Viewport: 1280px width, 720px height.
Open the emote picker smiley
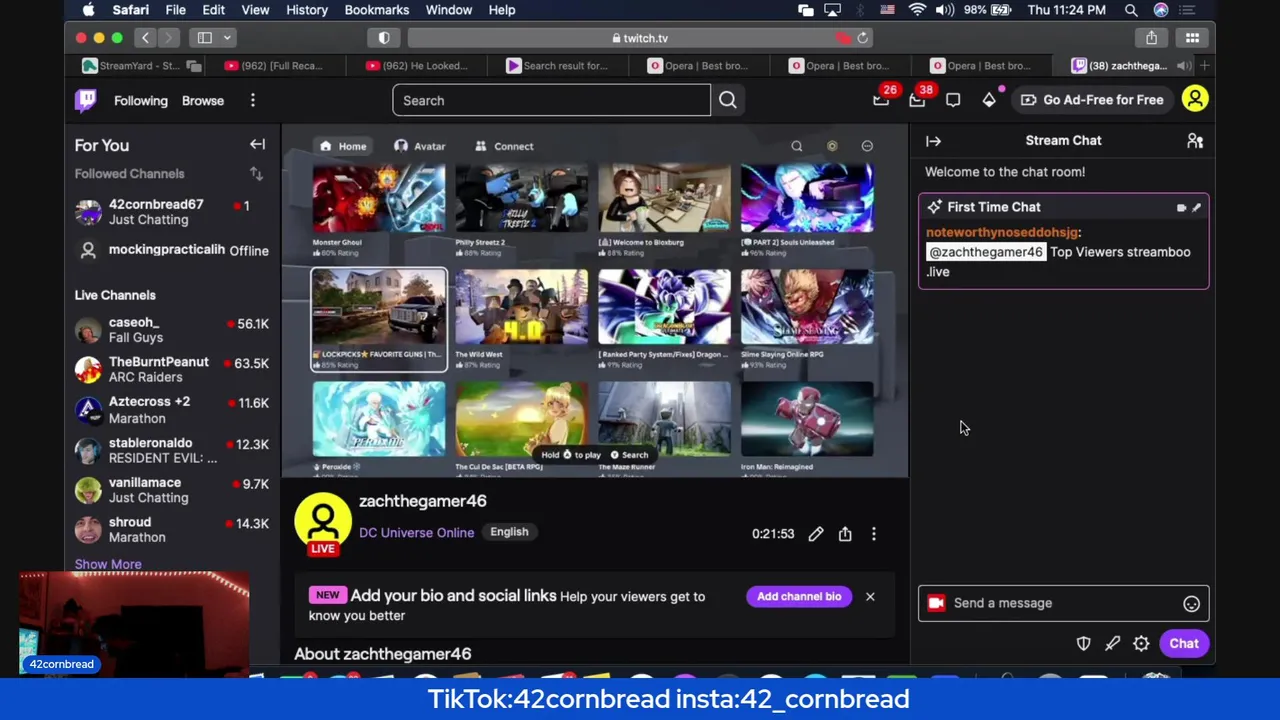click(x=1191, y=603)
